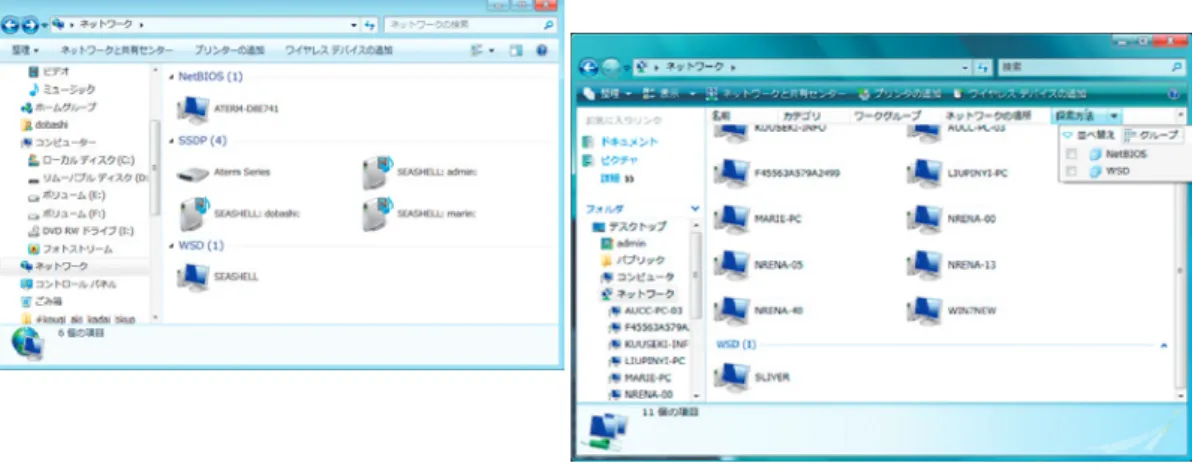Sort by ワークグループ column header

pyautogui.click(x=887, y=116)
